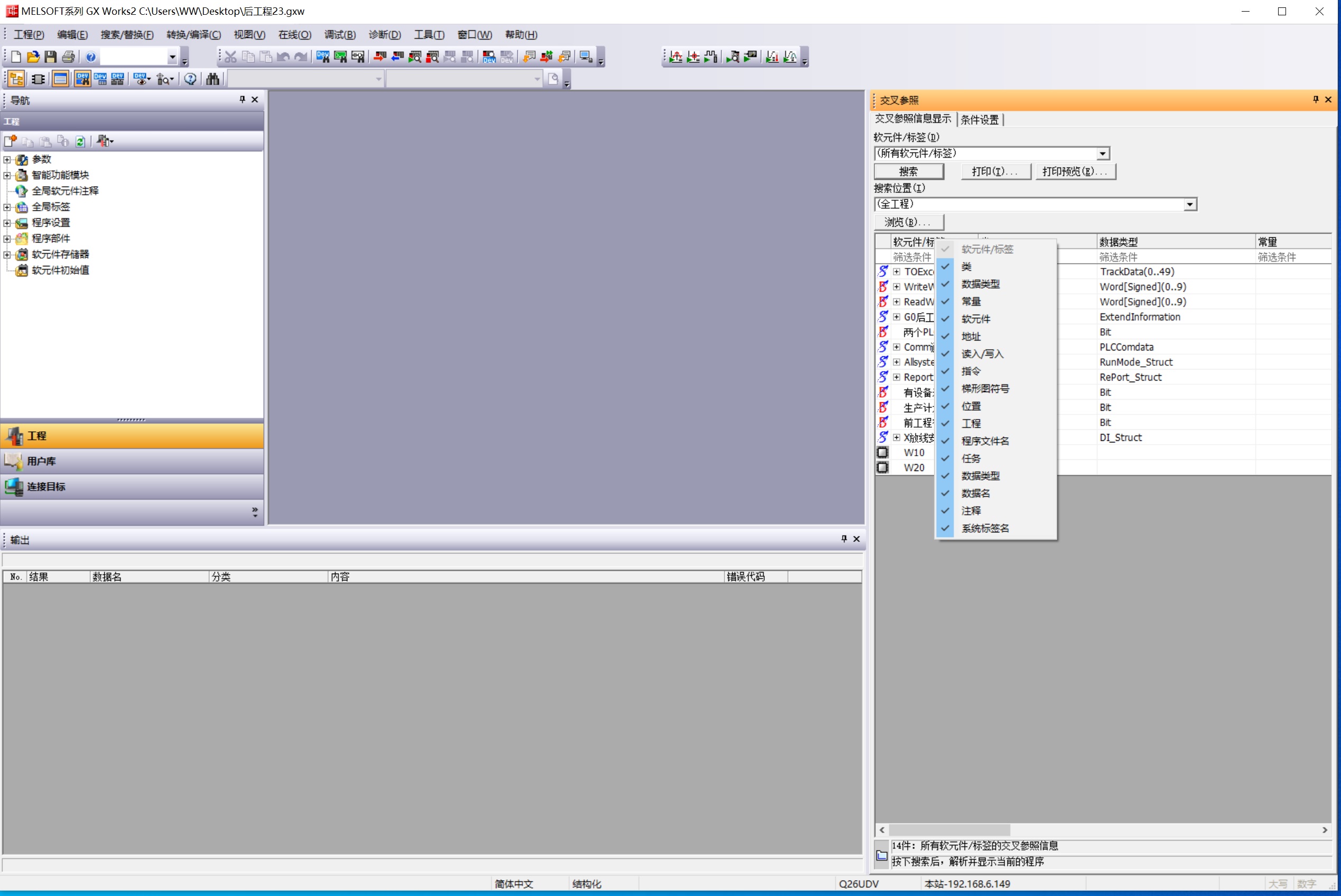Toggle 地址 column visibility in context menu

pos(996,337)
